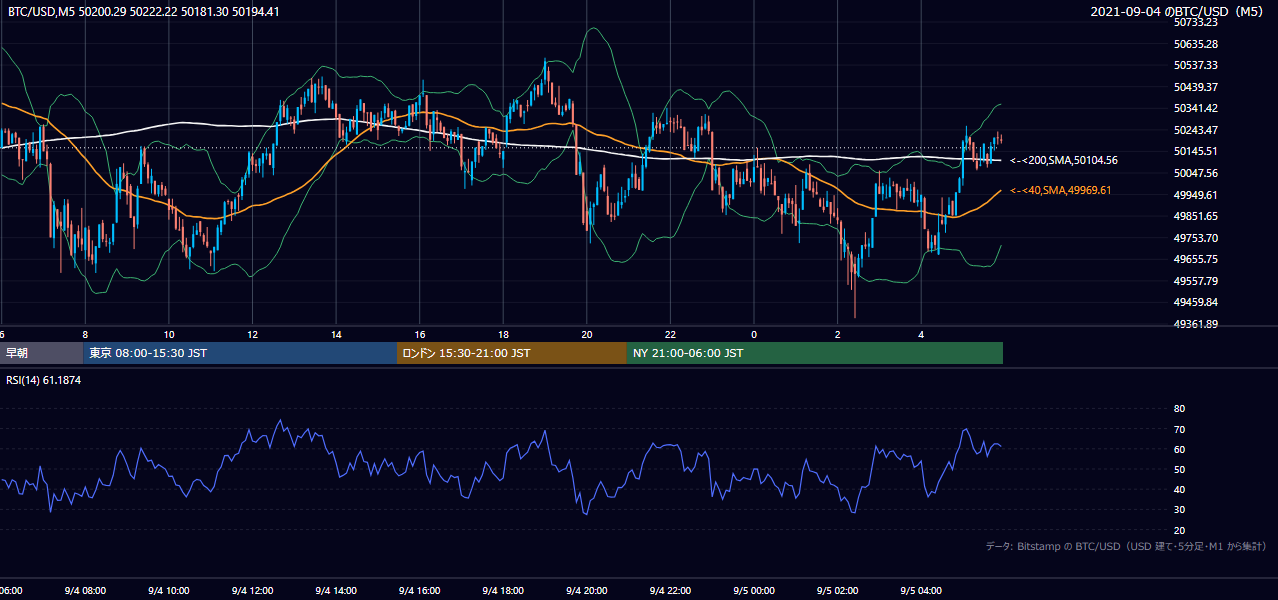Click price axis label 50439.37
1278x600 pixels.
1195,87
